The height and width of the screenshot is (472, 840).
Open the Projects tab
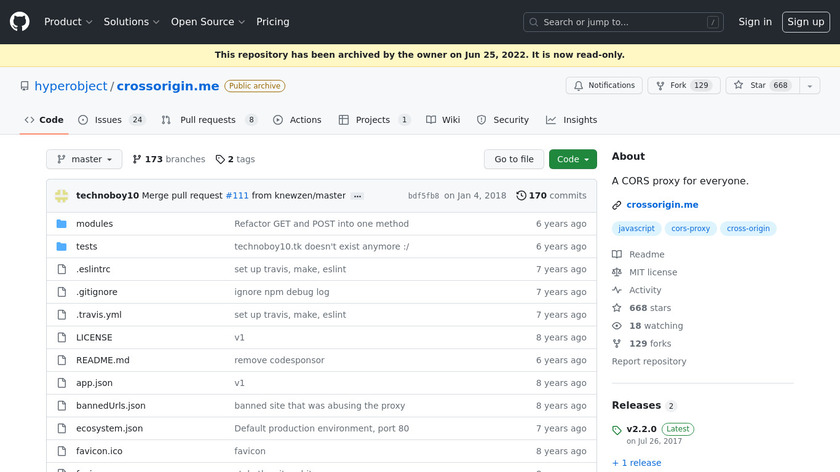(374, 120)
